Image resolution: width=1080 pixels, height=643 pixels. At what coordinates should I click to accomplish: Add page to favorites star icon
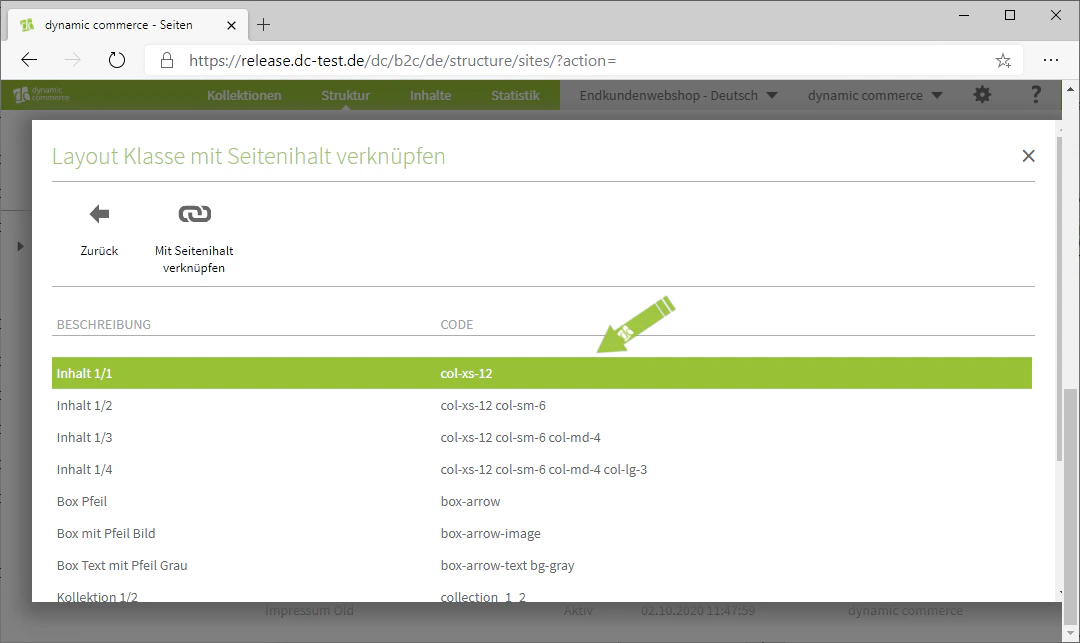[x=1003, y=61]
